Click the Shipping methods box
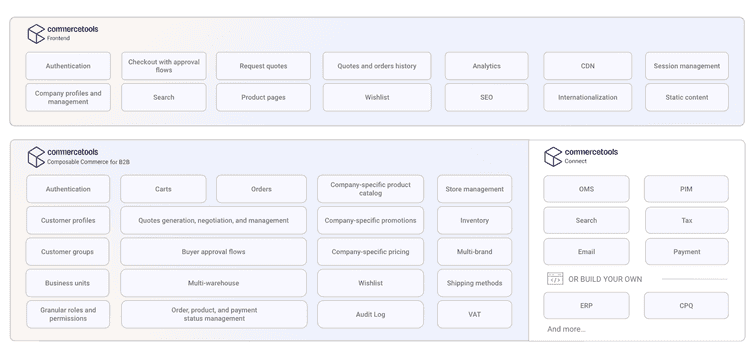Screen dimensions: 754x361 point(474,283)
